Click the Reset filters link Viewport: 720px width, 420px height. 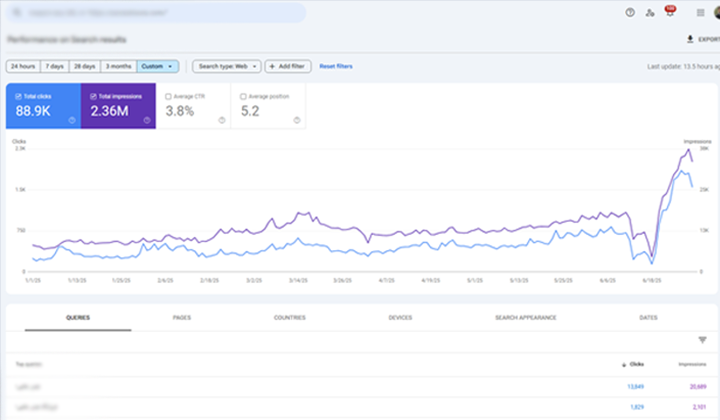tap(336, 66)
